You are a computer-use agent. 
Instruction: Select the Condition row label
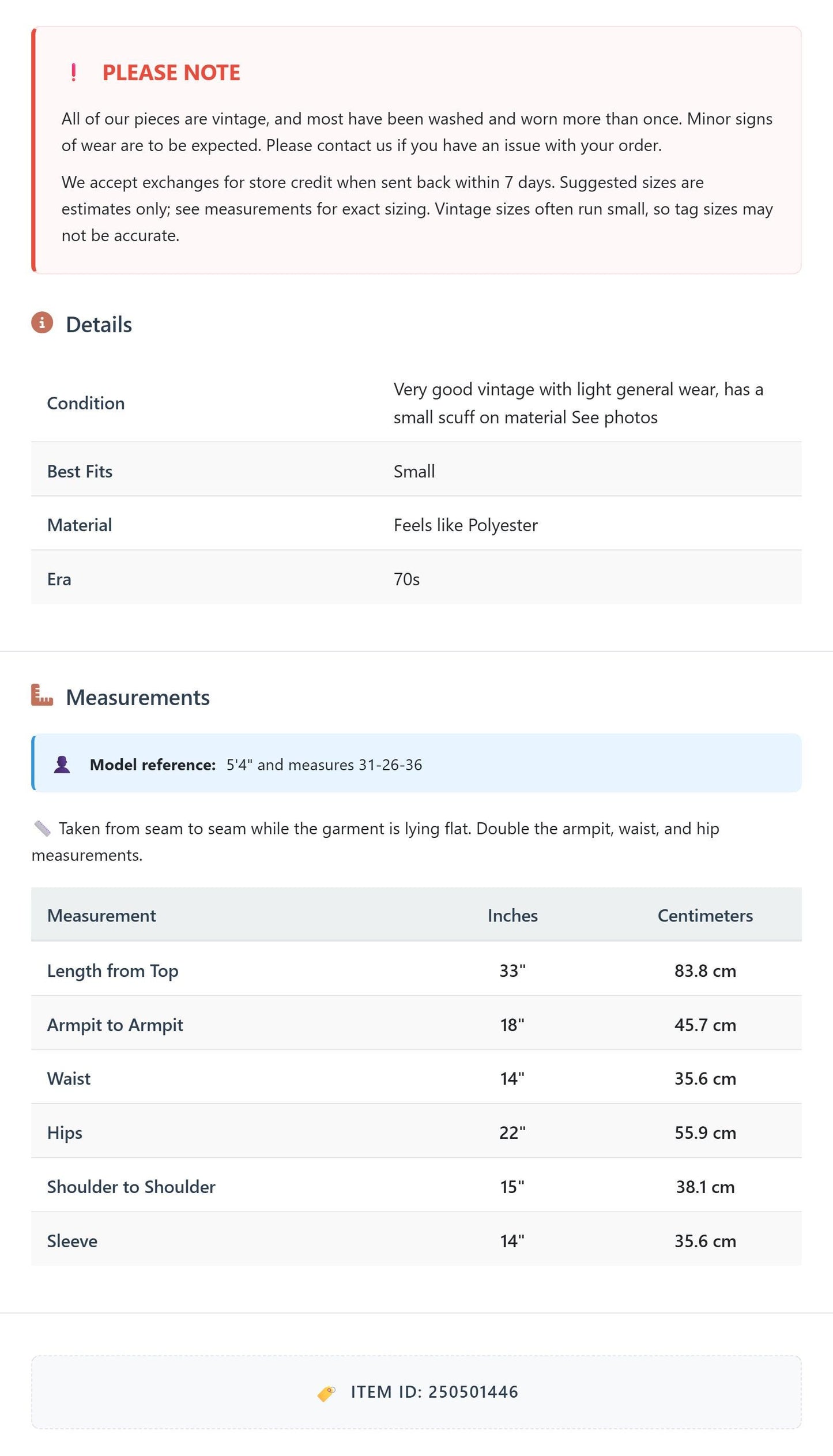click(86, 403)
